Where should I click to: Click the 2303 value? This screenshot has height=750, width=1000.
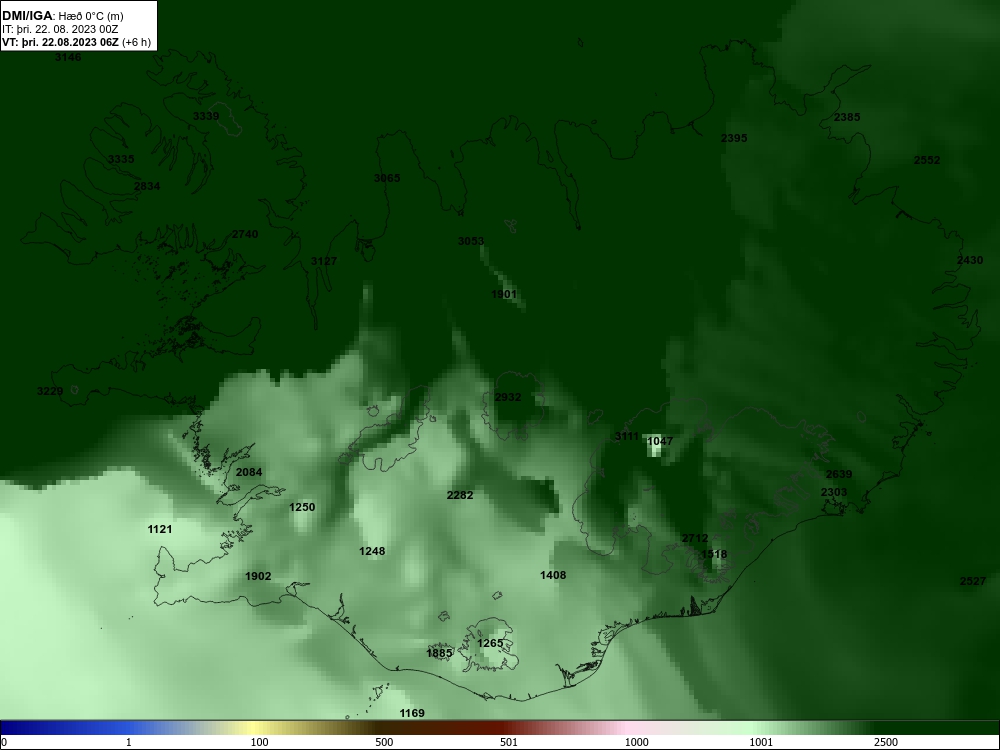[x=834, y=492]
